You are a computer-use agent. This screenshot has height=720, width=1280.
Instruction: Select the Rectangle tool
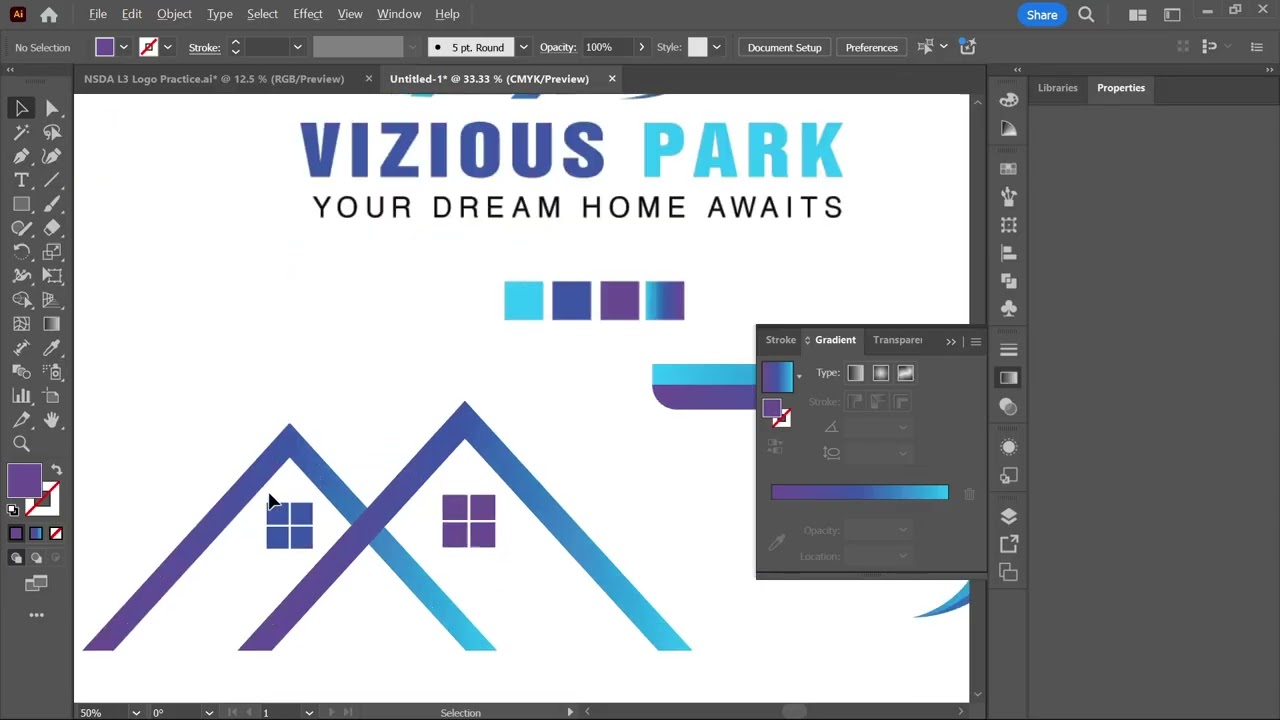click(x=21, y=204)
